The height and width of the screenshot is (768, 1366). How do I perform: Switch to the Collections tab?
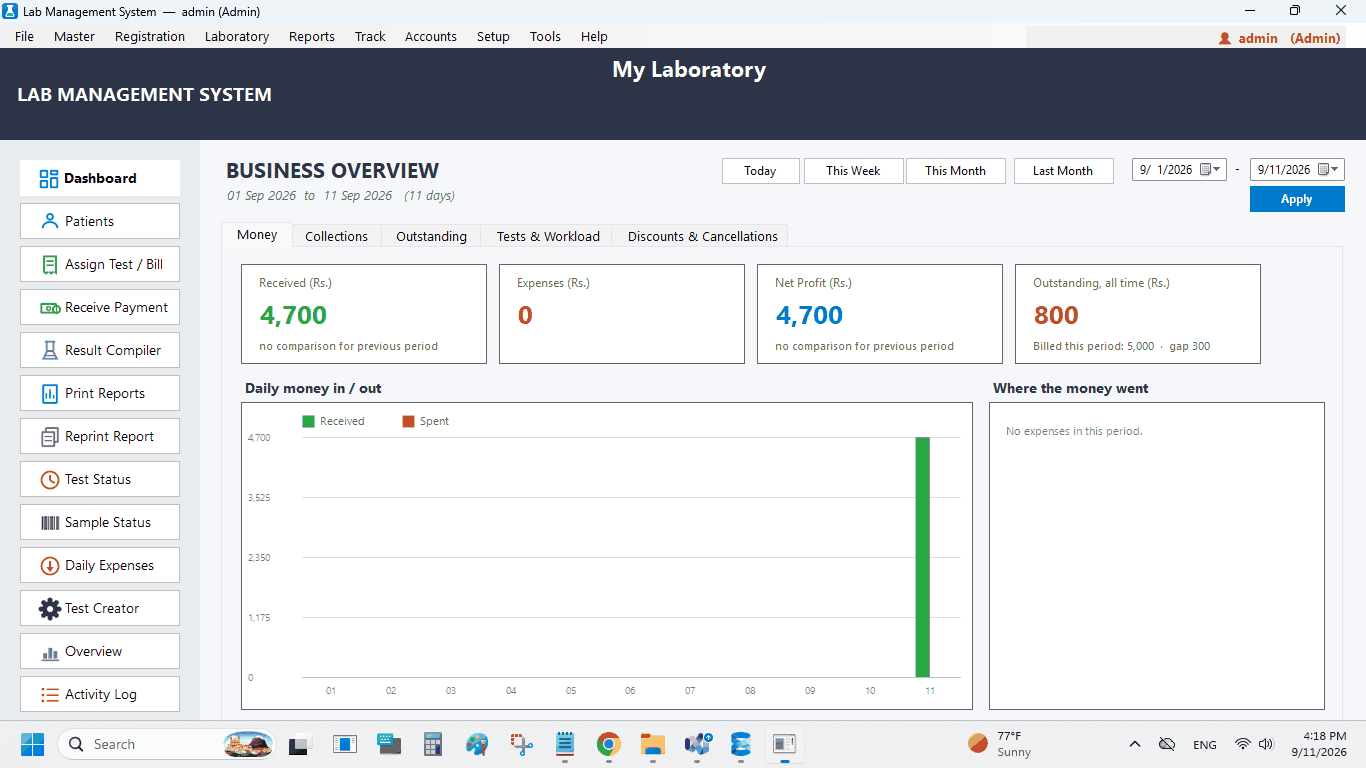(337, 236)
